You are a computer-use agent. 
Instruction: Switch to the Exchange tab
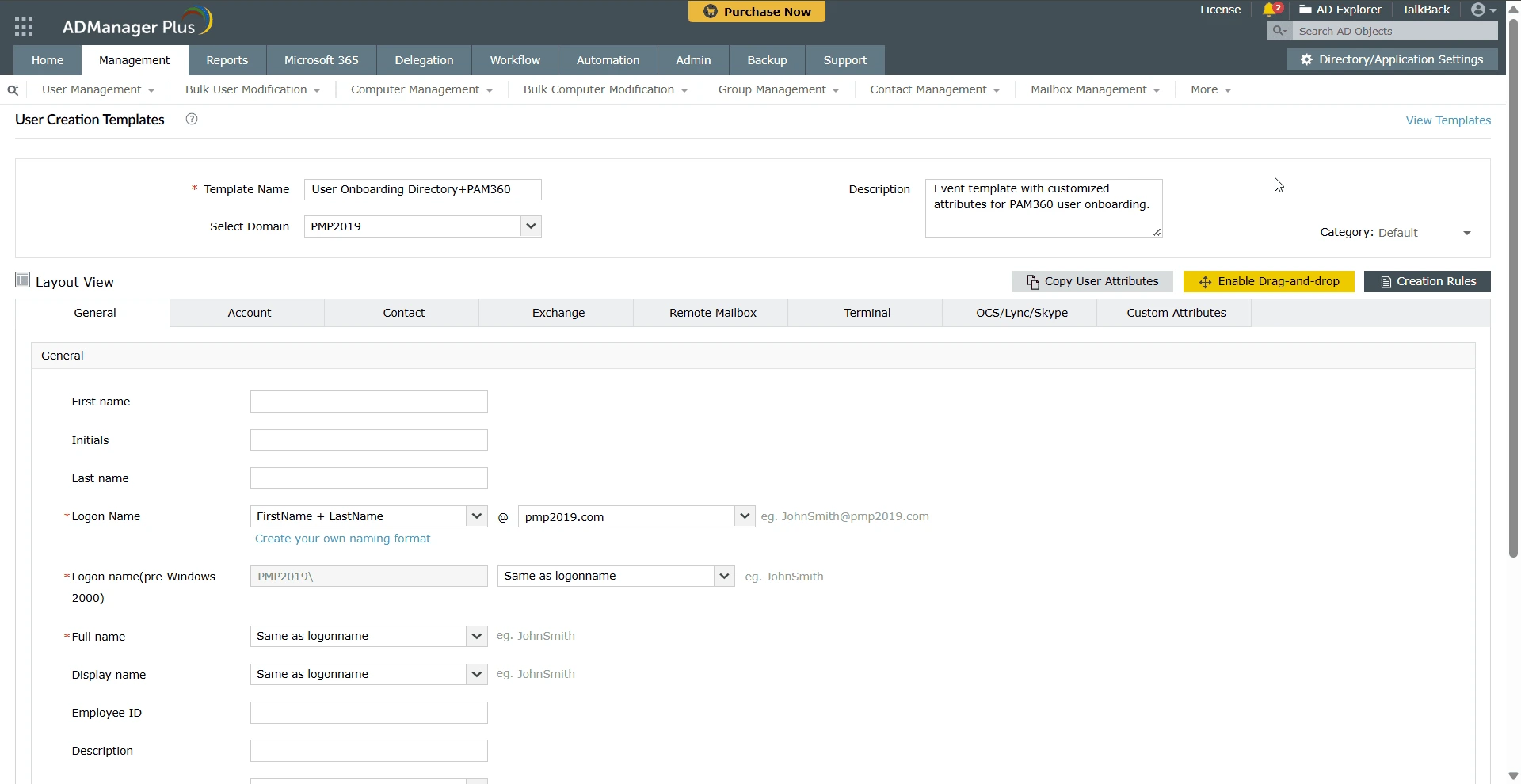click(x=558, y=312)
